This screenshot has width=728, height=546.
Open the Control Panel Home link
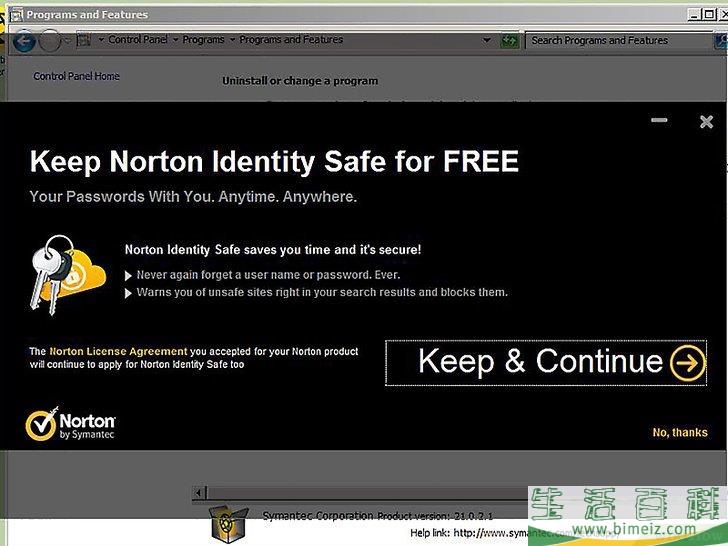click(x=76, y=76)
